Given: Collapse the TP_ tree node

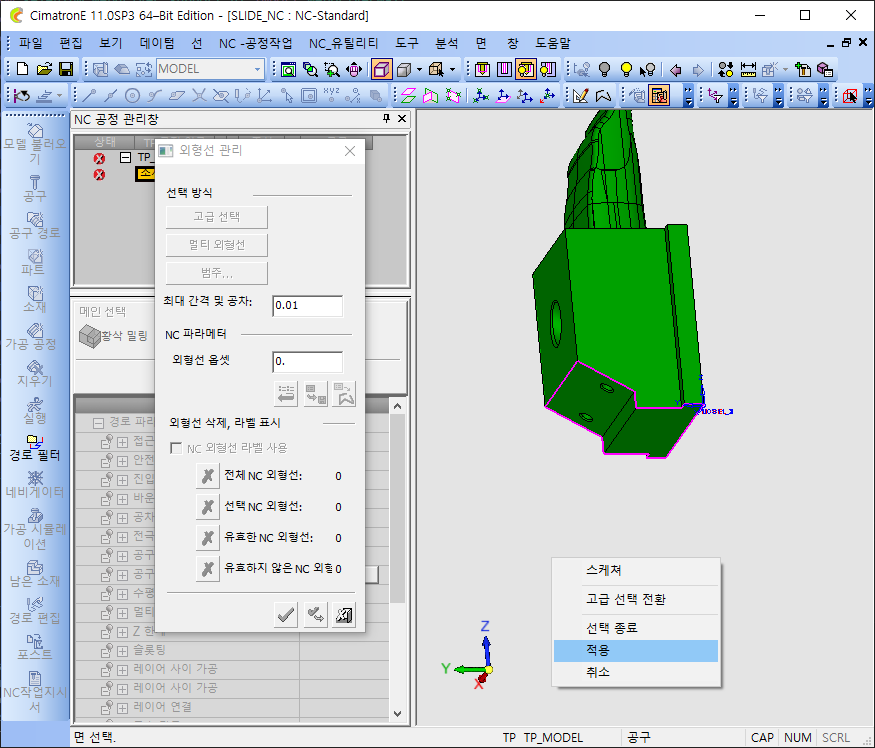Looking at the screenshot, I should point(126,157).
